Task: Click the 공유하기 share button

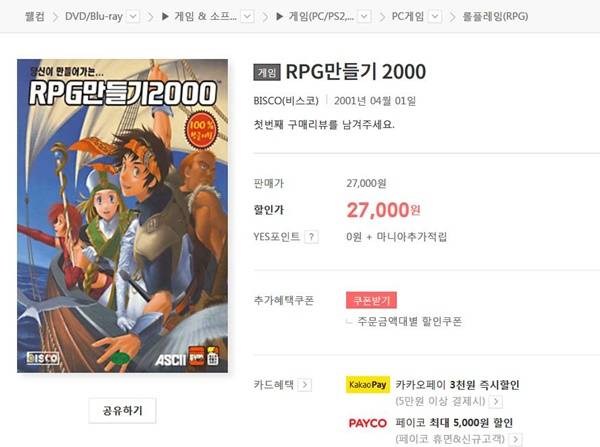Action: (x=122, y=411)
